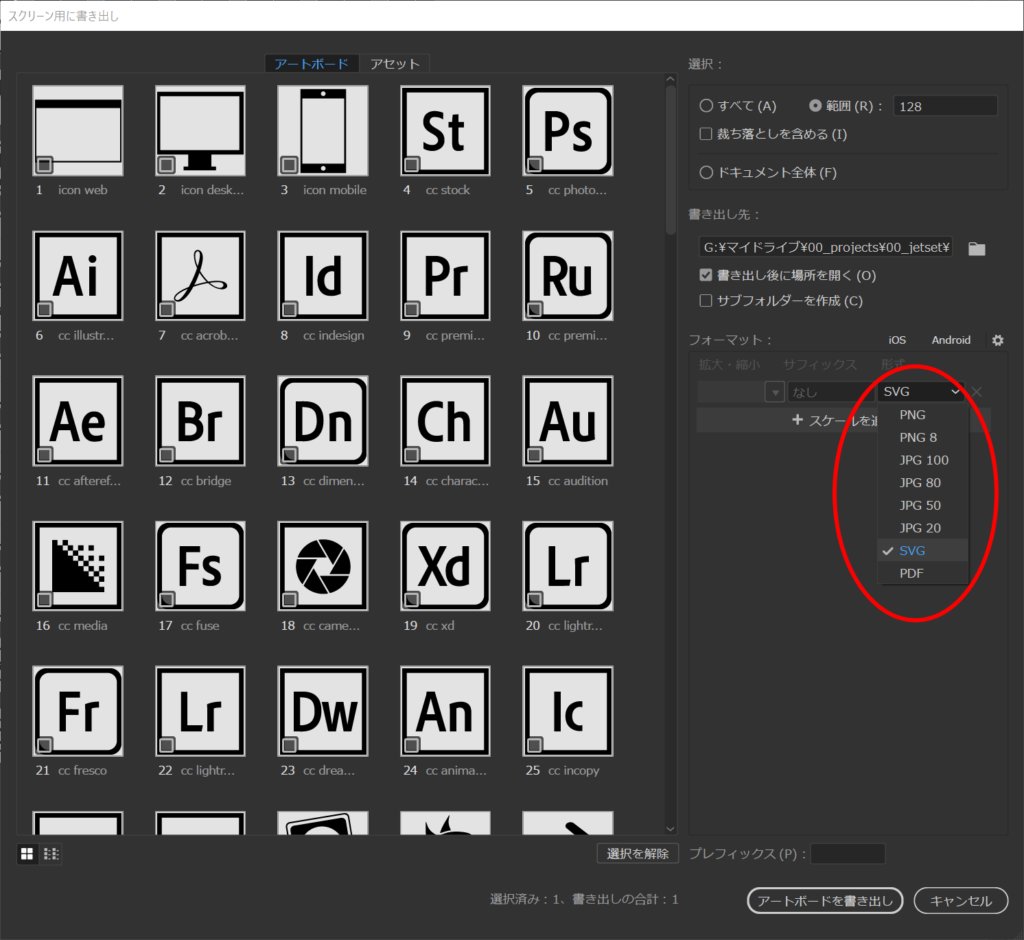Click the 選択を解除 button

click(x=637, y=854)
